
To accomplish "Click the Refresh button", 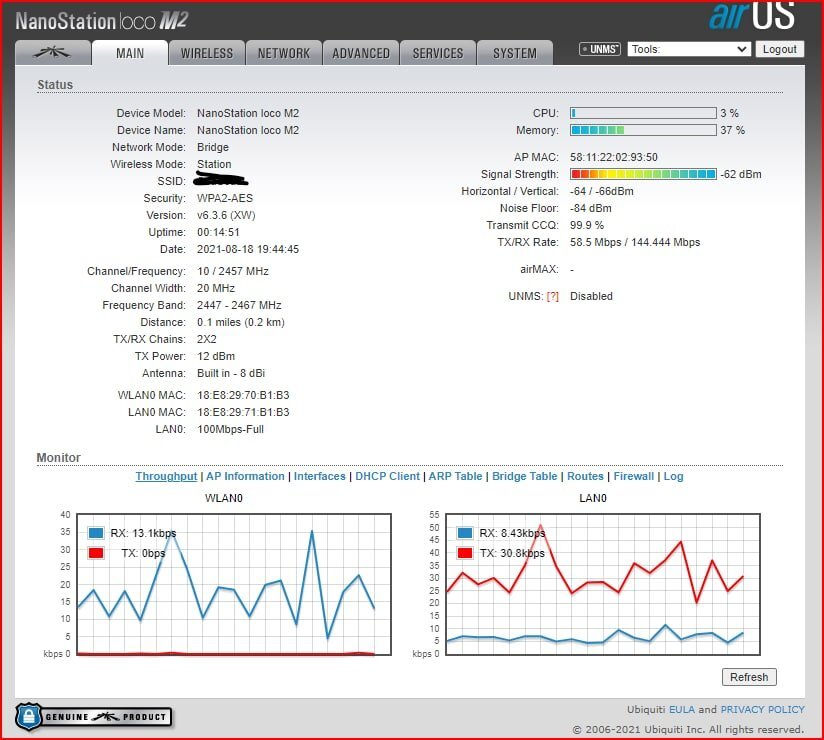I will (749, 677).
